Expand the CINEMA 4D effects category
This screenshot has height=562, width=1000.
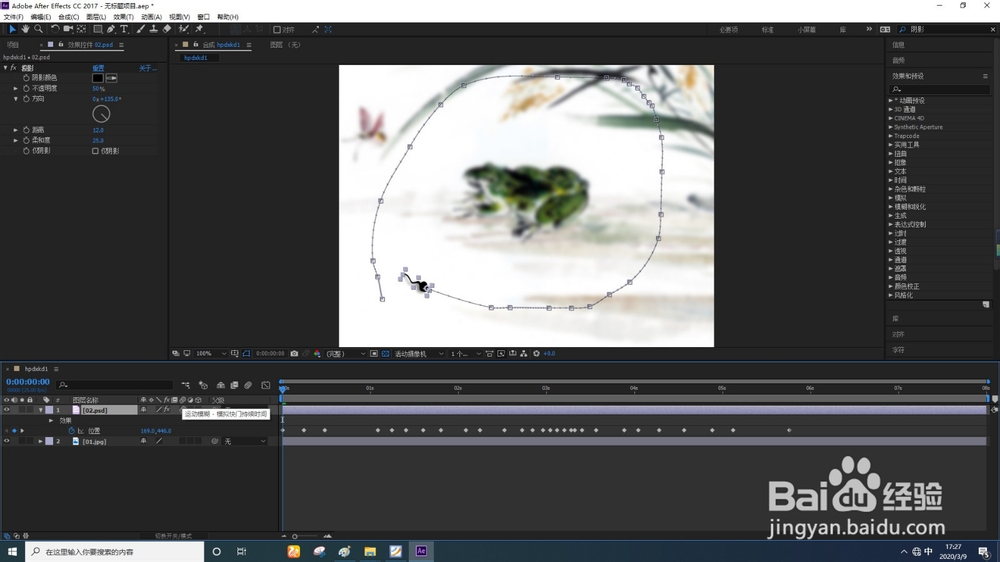tap(891, 118)
